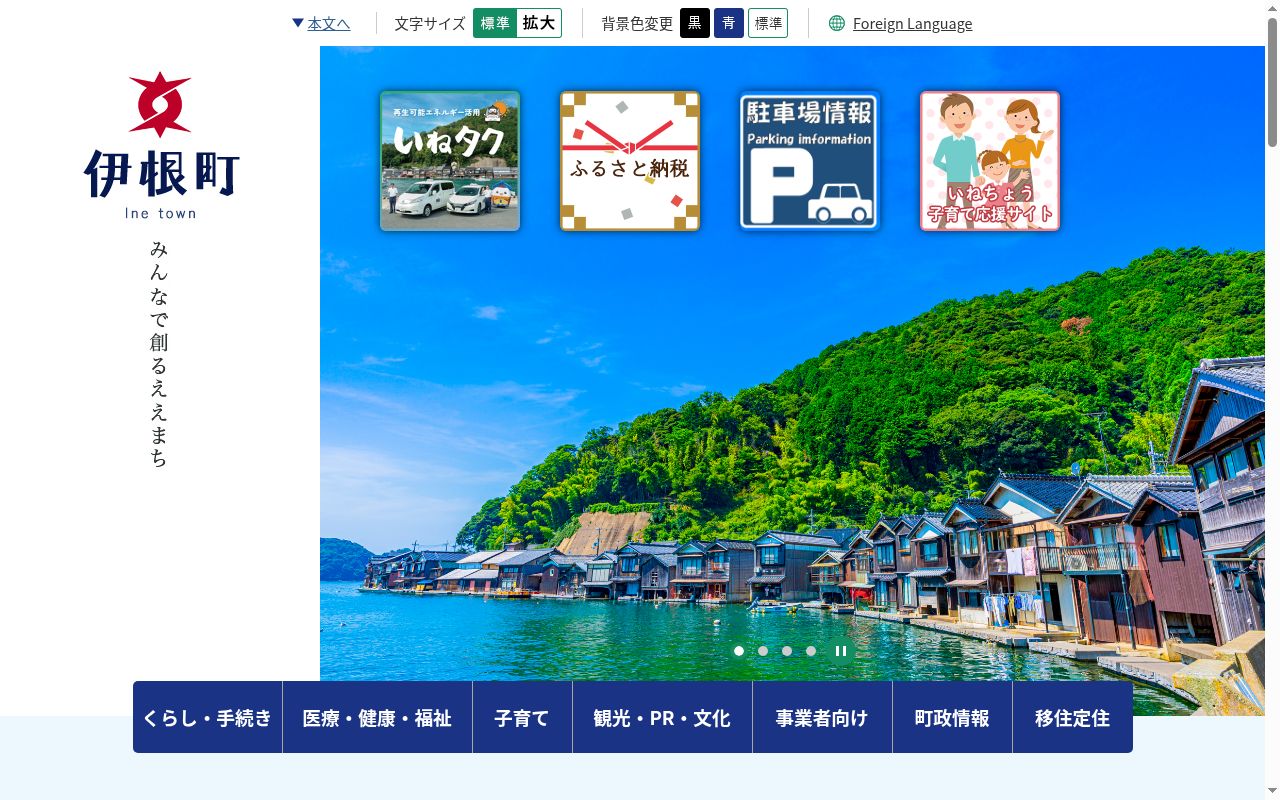
Task: Select the first slideshow dot indicator
Action: pyautogui.click(x=739, y=651)
